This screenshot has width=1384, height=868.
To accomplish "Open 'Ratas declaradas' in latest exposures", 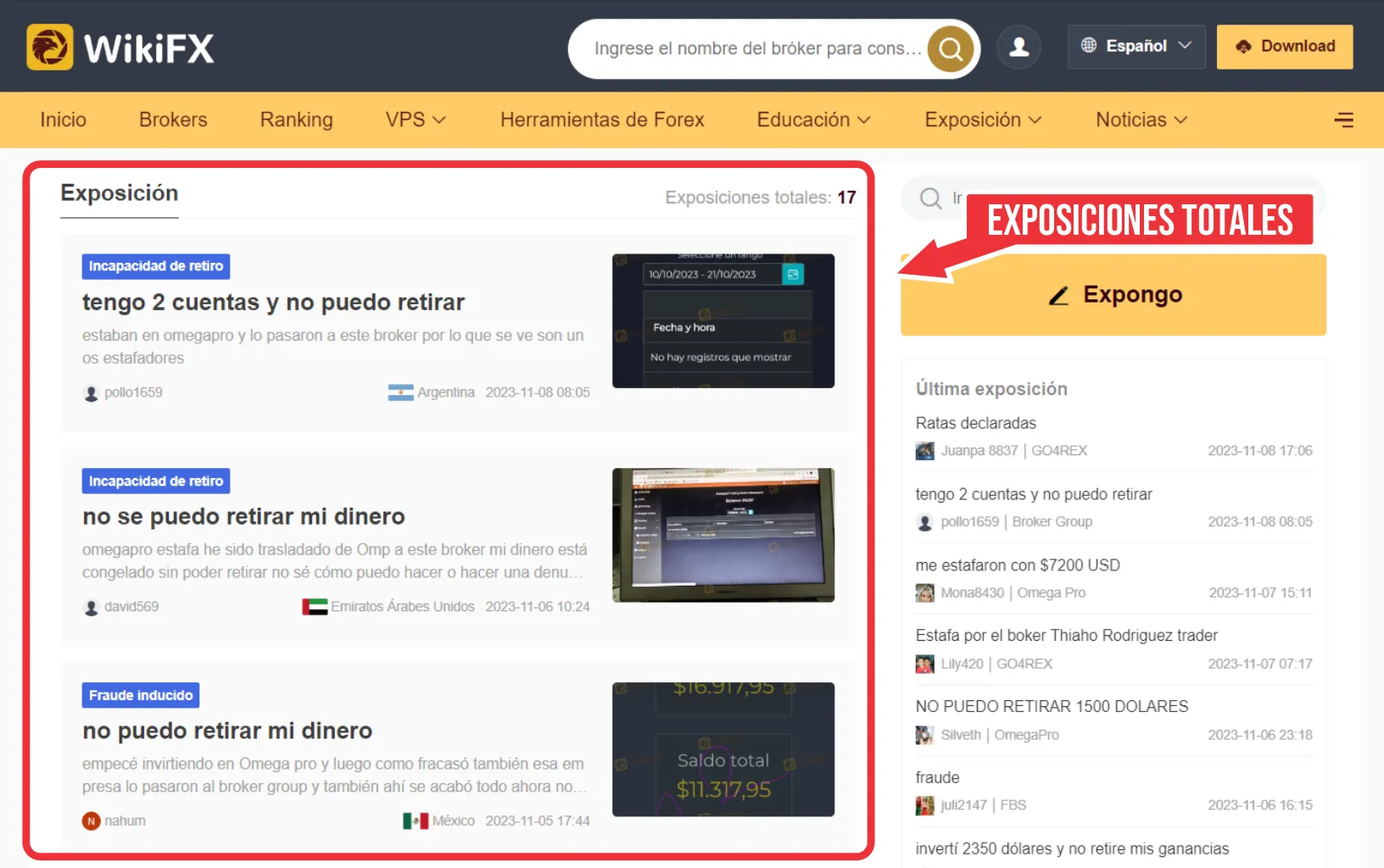I will pyautogui.click(x=976, y=423).
